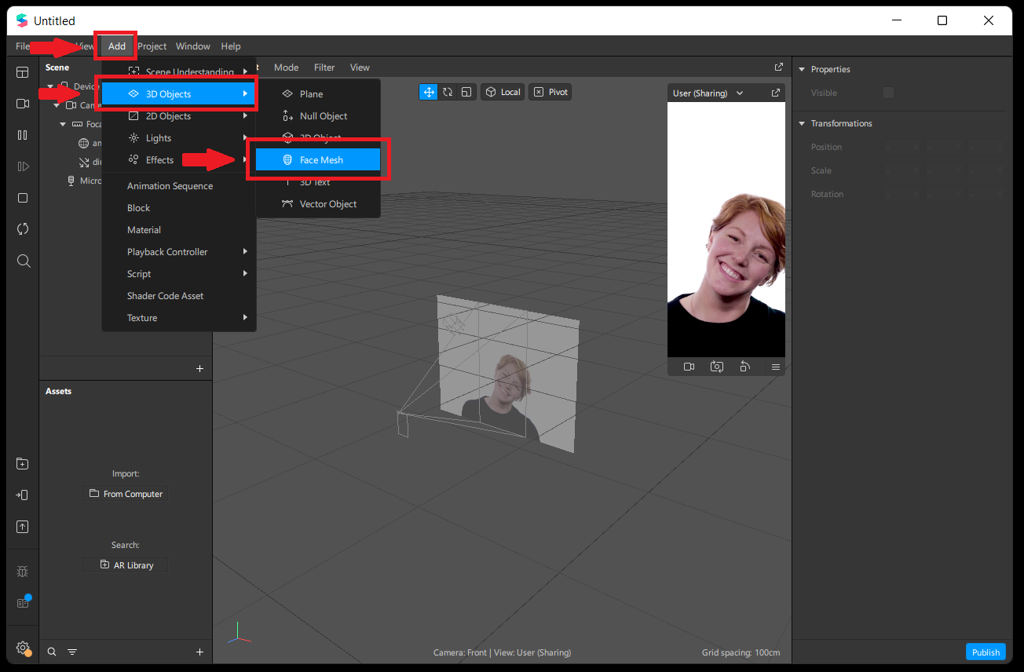Import assets From Computer
The height and width of the screenshot is (672, 1024).
125,494
